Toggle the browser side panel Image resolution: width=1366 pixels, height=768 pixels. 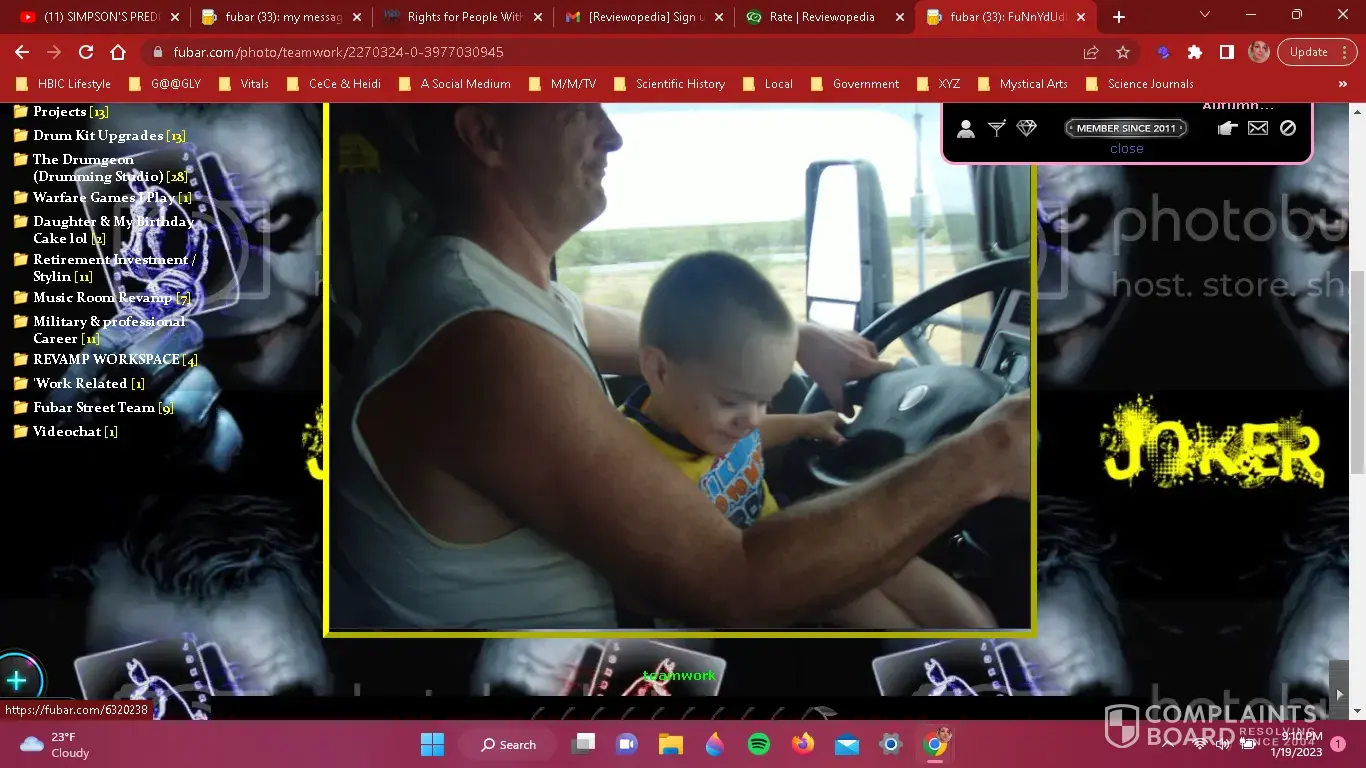tap(1227, 52)
